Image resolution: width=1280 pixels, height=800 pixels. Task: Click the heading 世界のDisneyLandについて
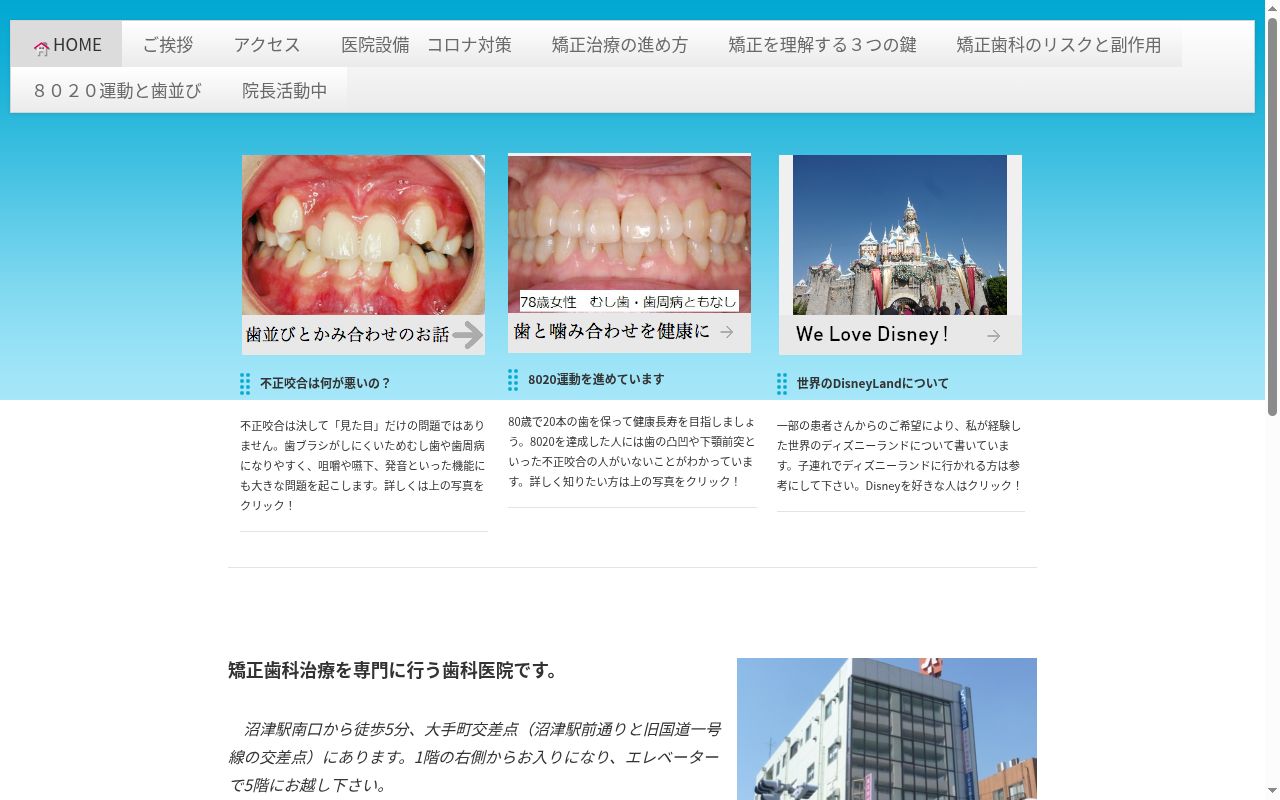pos(873,384)
